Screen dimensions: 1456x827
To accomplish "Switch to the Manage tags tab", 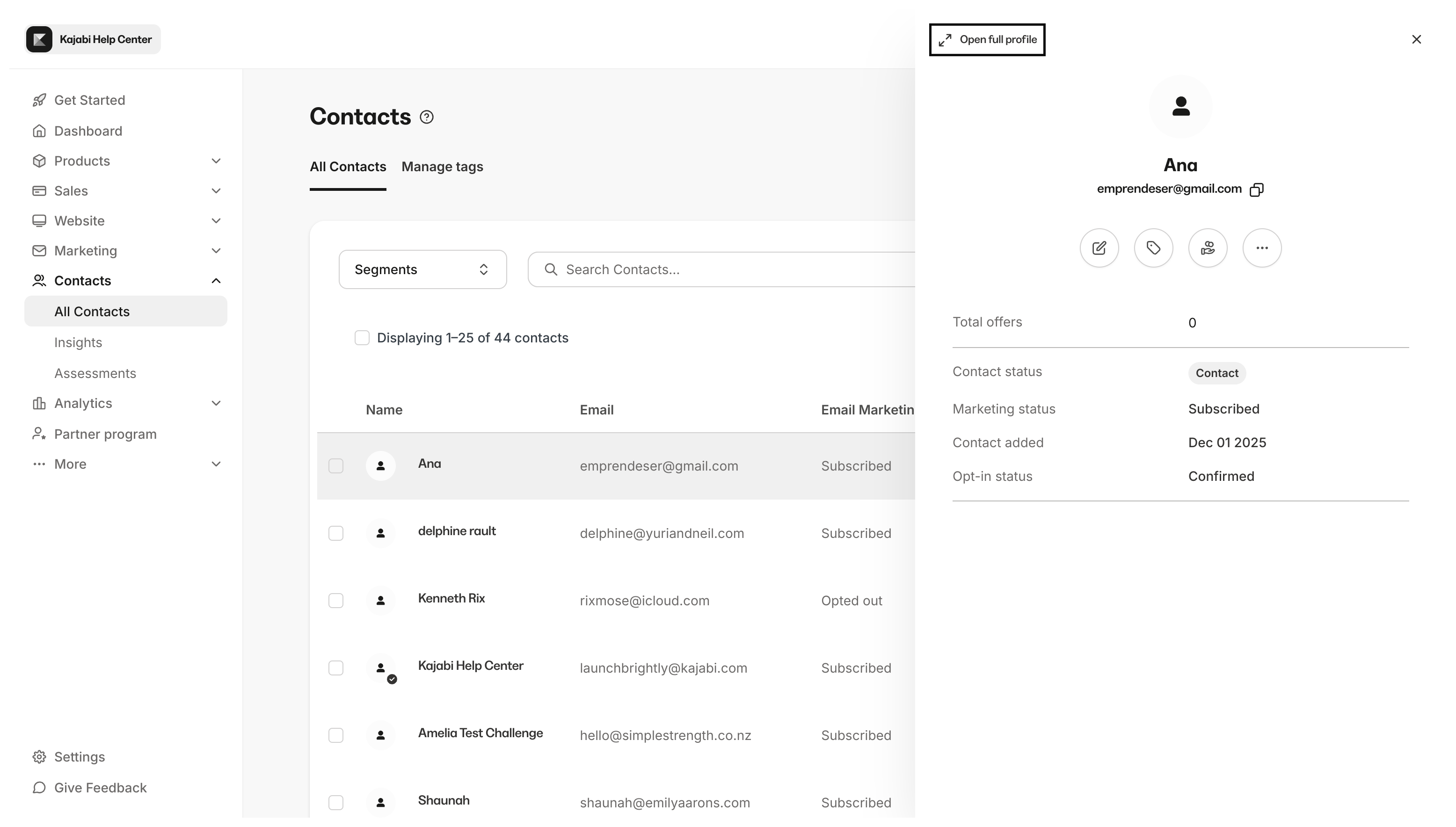I will [442, 167].
